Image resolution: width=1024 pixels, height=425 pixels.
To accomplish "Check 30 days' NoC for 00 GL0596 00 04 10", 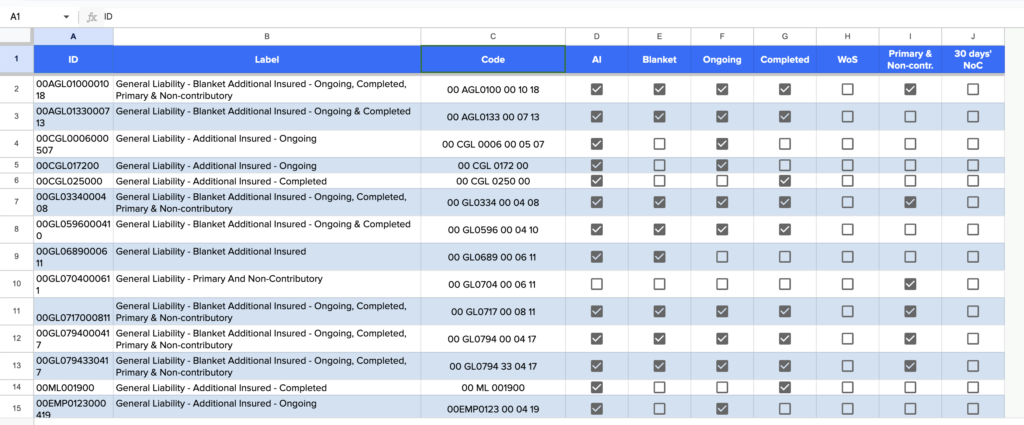I will tap(972, 230).
